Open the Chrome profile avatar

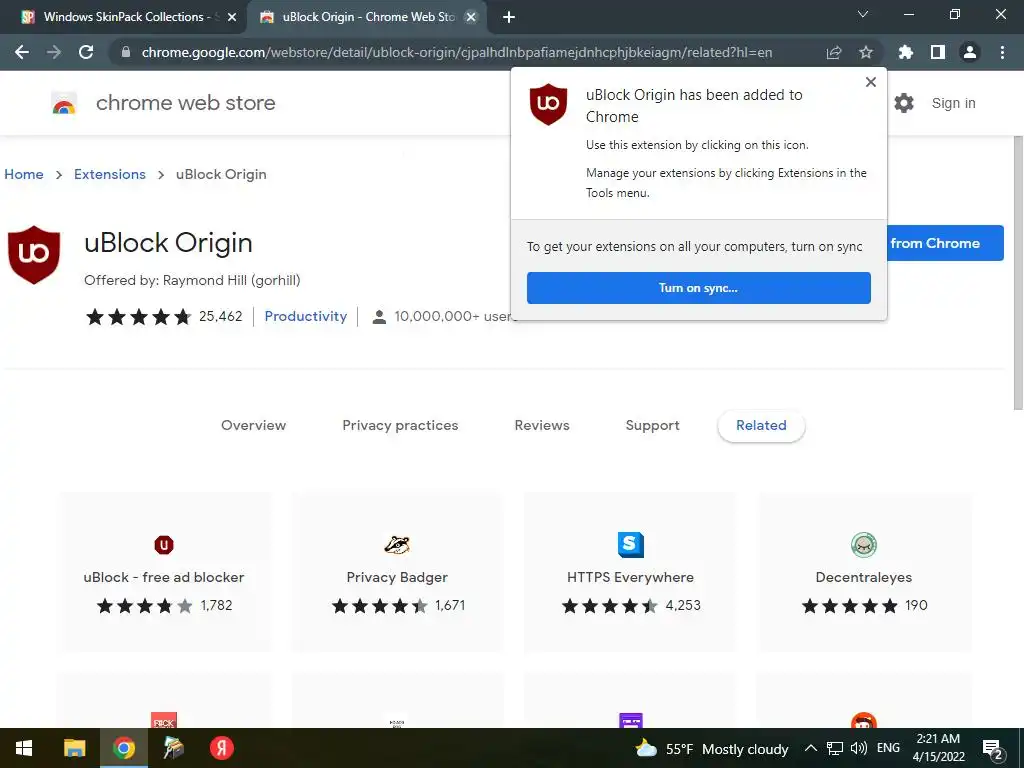(x=970, y=52)
